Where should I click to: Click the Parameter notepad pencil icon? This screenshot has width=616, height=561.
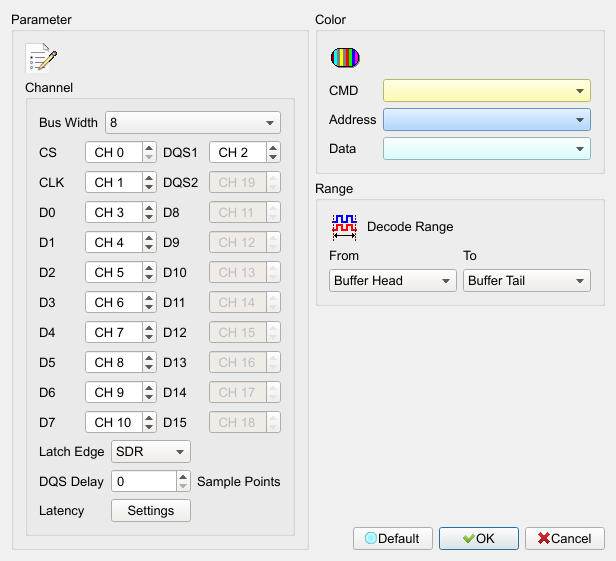[41, 58]
